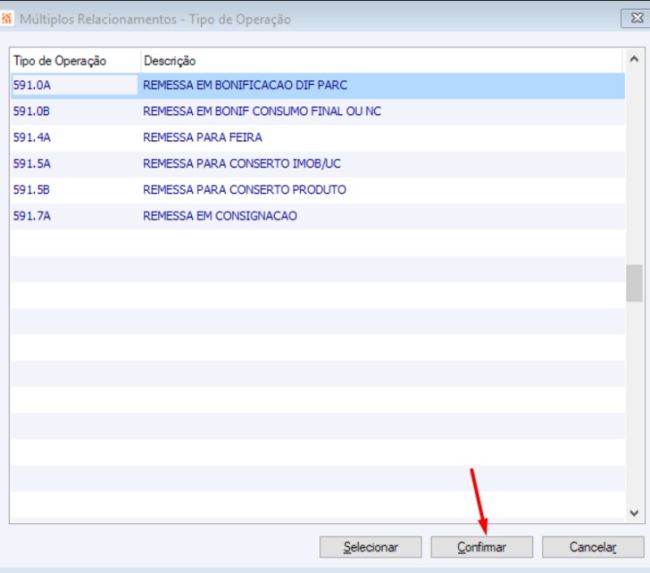This screenshot has width=650, height=573.
Task: Click the Tipo de Operação column header
Action: click(x=75, y=61)
